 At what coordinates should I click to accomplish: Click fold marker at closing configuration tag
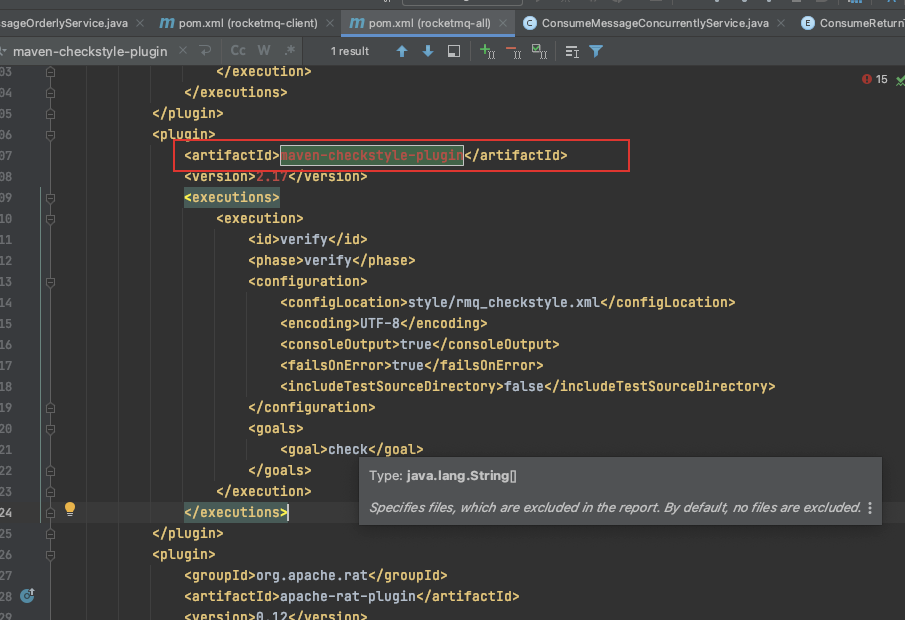[x=50, y=408]
